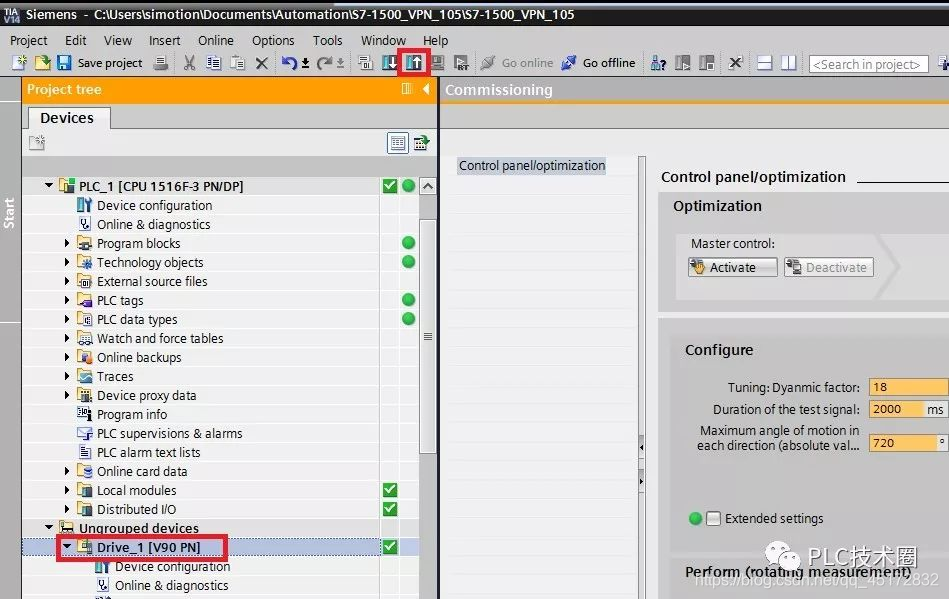949x599 pixels.
Task: Click the Copy icon in toolbar
Action: [x=213, y=62]
